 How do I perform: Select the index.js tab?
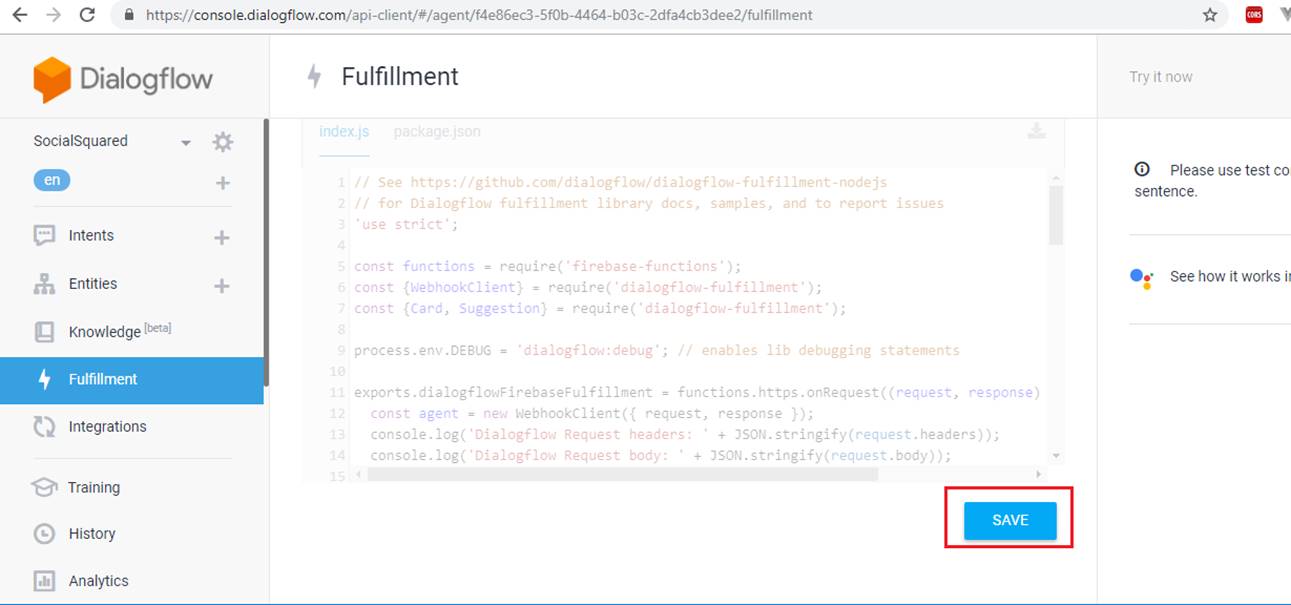point(344,132)
